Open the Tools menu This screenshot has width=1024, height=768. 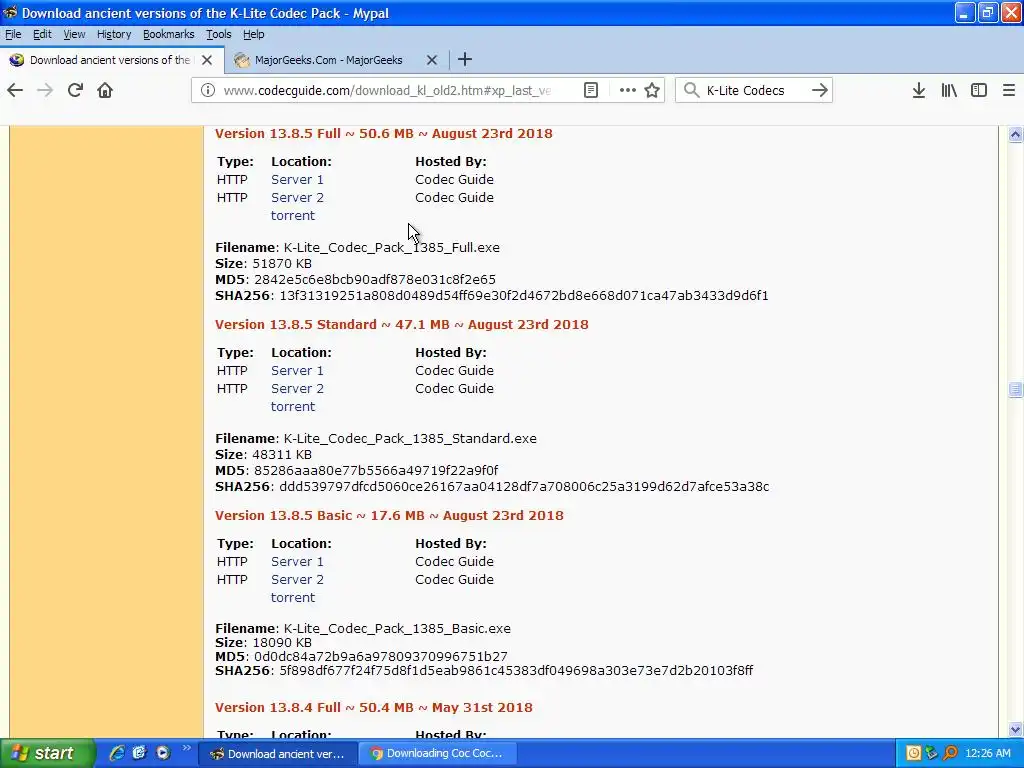pos(219,34)
